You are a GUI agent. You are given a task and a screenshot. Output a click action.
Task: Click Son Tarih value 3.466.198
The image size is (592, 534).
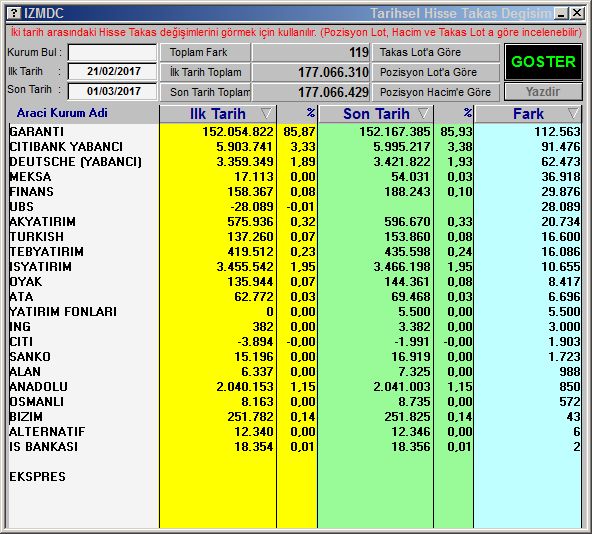(402, 267)
